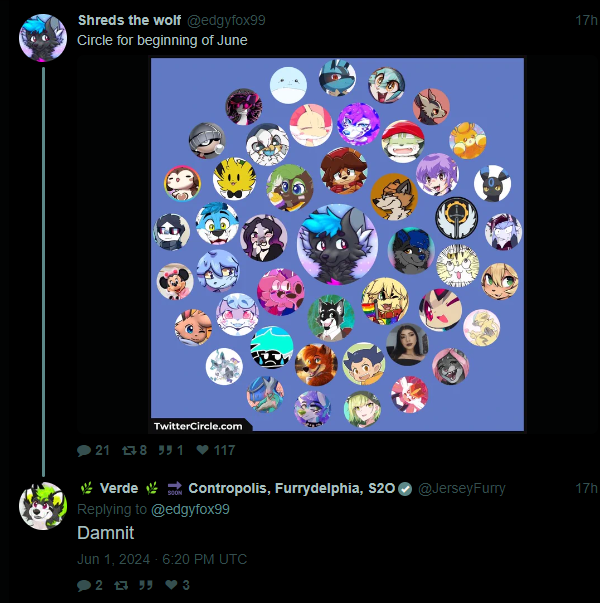The width and height of the screenshot is (600, 603).
Task: Open replies on Shreds the wolf's tweet
Action: coord(93,450)
